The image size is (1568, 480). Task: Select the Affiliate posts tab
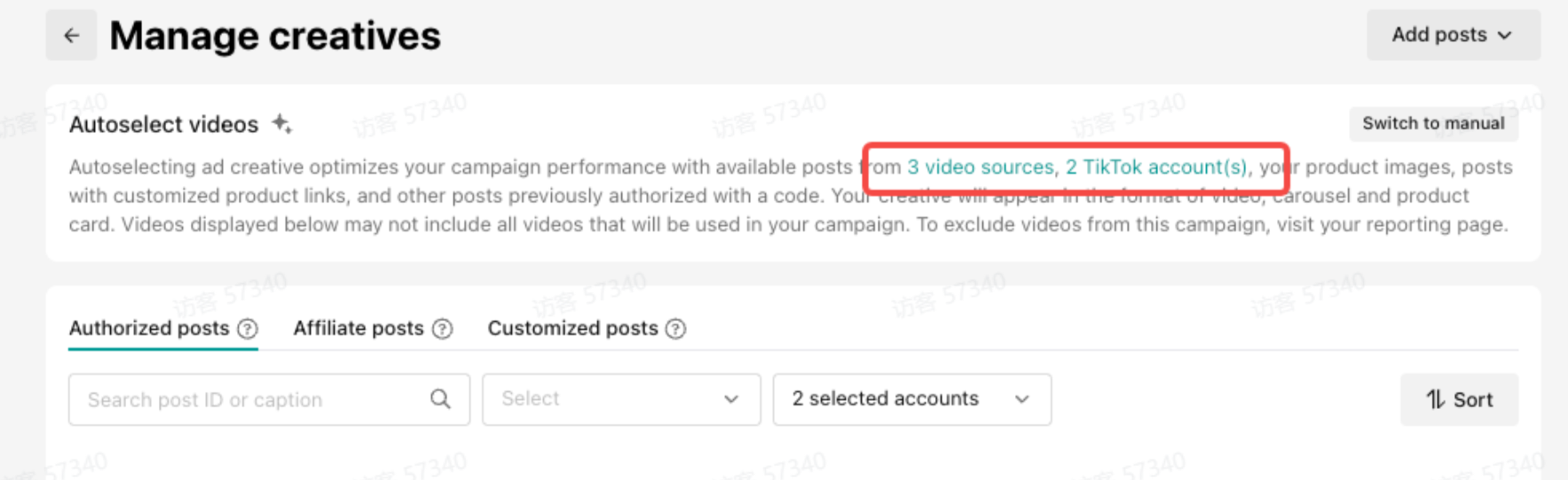[x=359, y=328]
